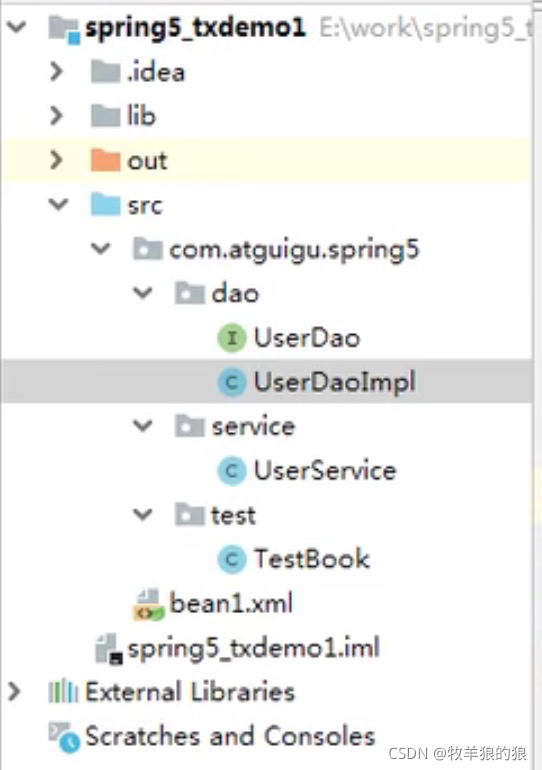This screenshot has width=542, height=770.
Task: Click the bean1.xml Spring config icon
Action: coord(148,605)
